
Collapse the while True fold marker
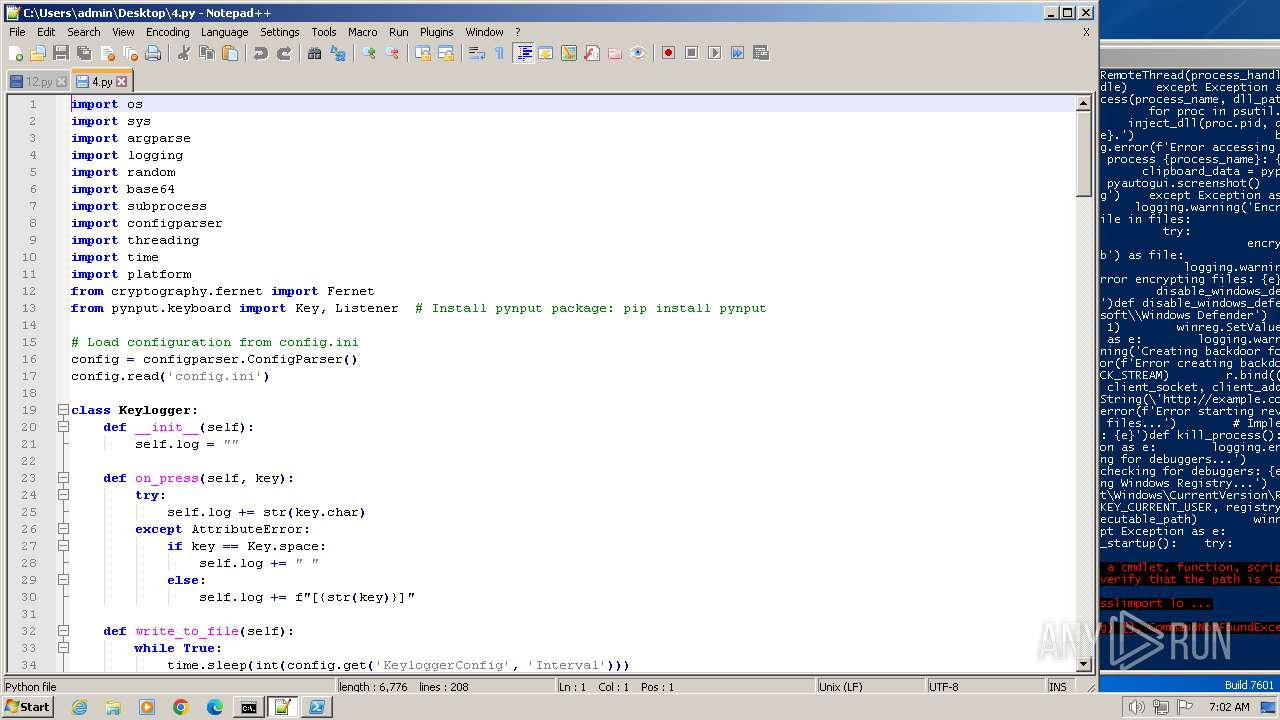click(63, 648)
